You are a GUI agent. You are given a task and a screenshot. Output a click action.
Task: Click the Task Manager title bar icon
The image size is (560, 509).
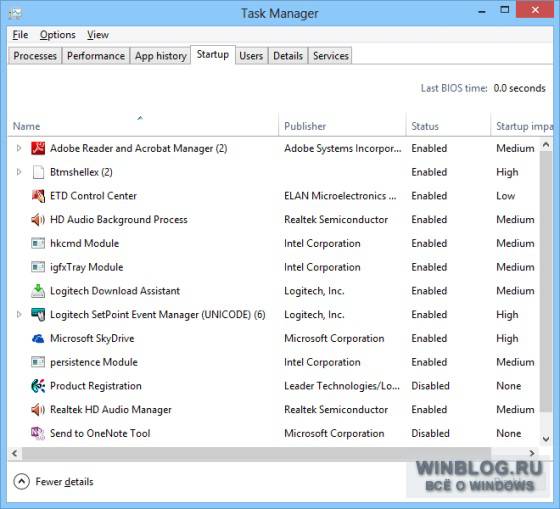point(15,14)
